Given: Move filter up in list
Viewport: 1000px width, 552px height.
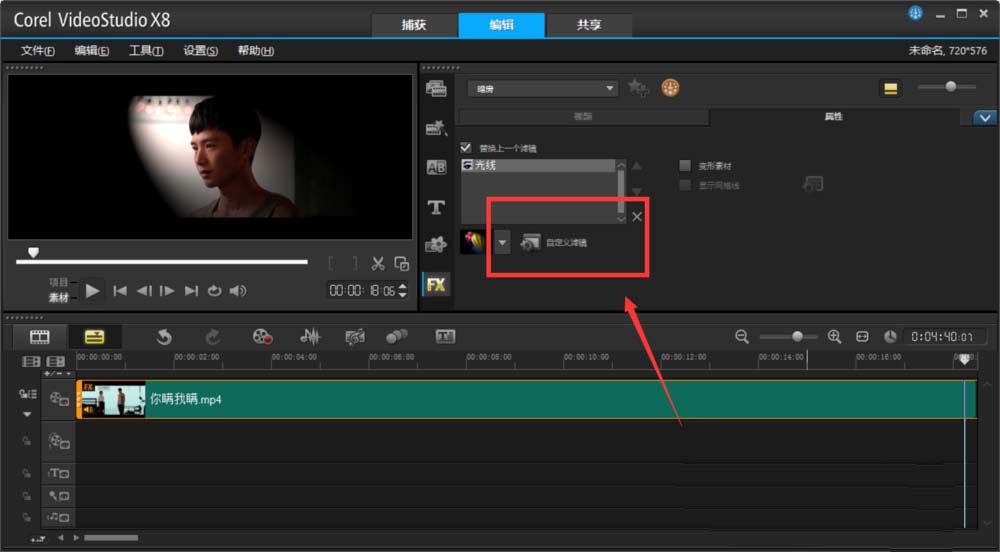Looking at the screenshot, I should coord(636,166).
